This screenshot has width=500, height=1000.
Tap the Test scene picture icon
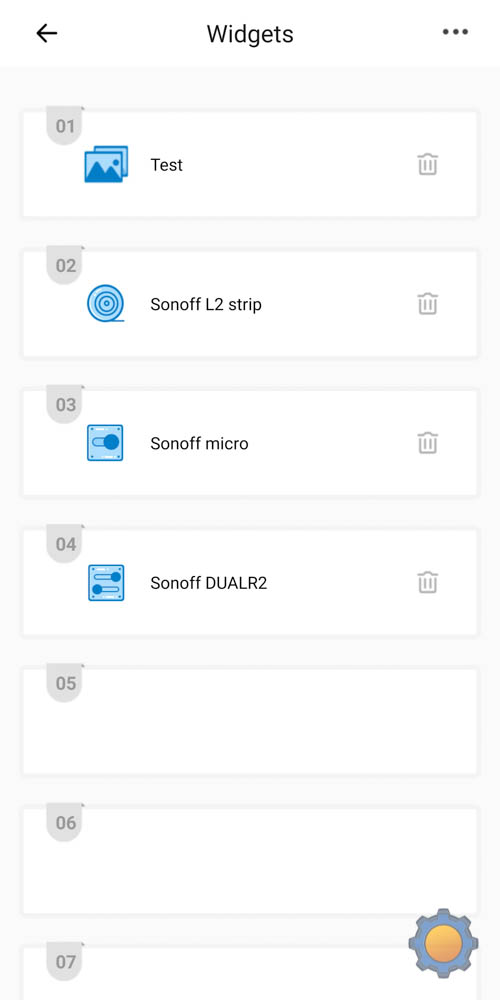106,165
